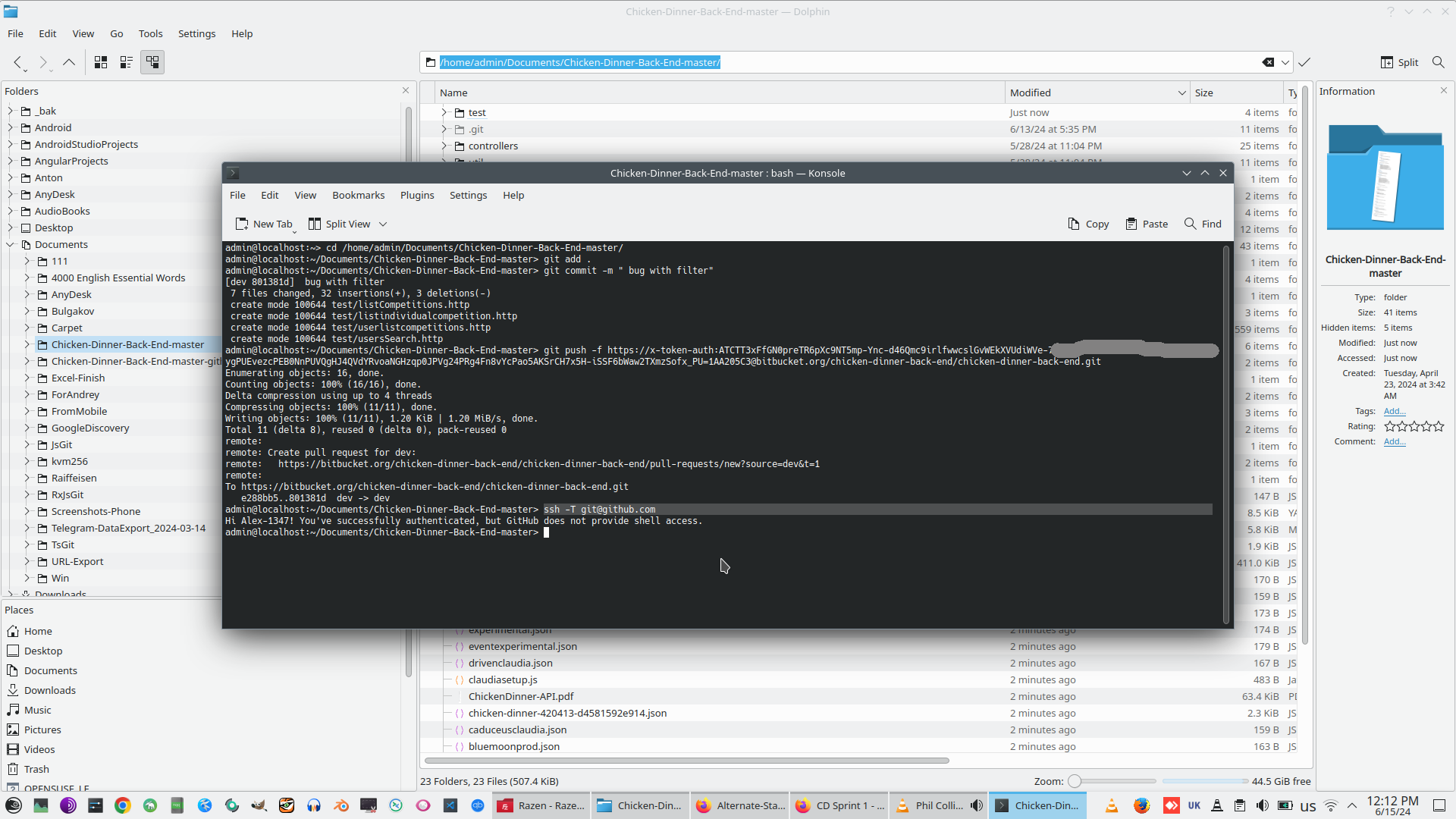Toggle Konsole's Split View button
The height and width of the screenshot is (819, 1456).
(339, 224)
